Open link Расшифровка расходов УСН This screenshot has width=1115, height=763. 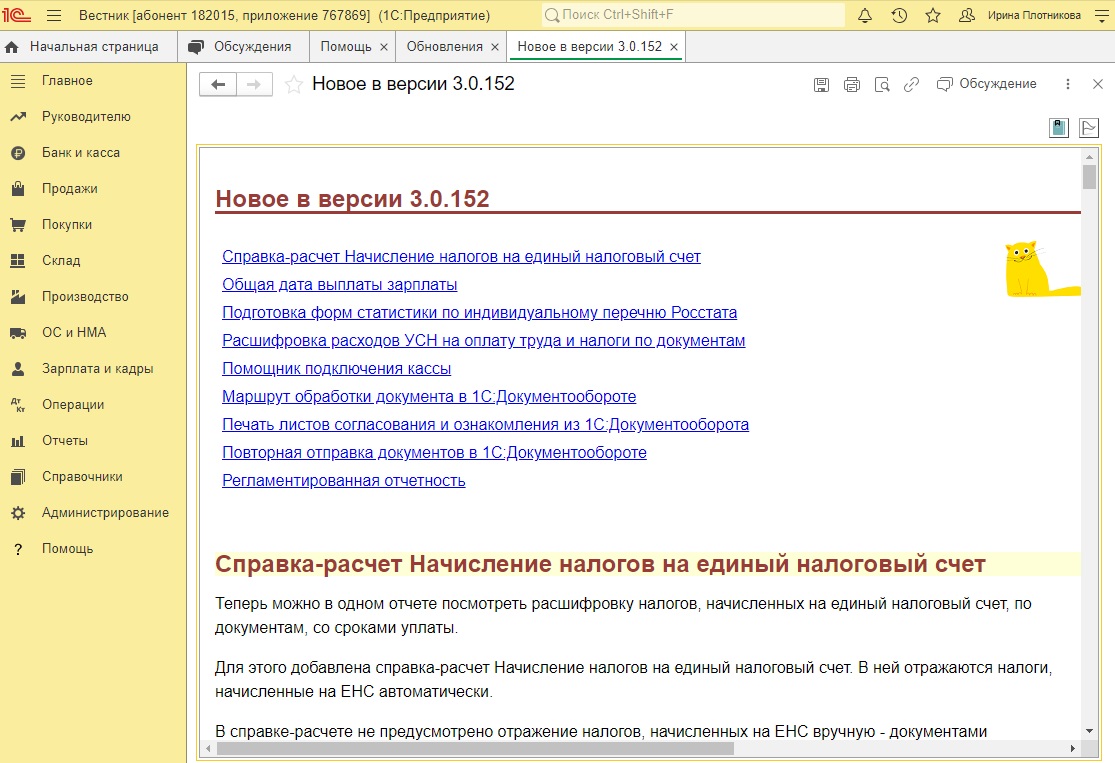484,341
